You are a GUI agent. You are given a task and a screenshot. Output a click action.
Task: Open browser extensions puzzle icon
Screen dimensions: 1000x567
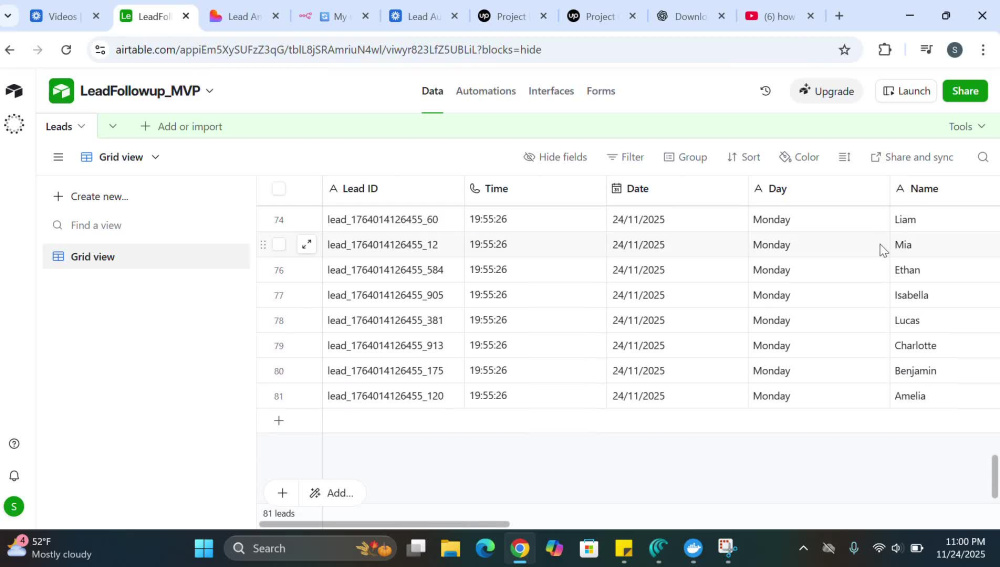885,50
